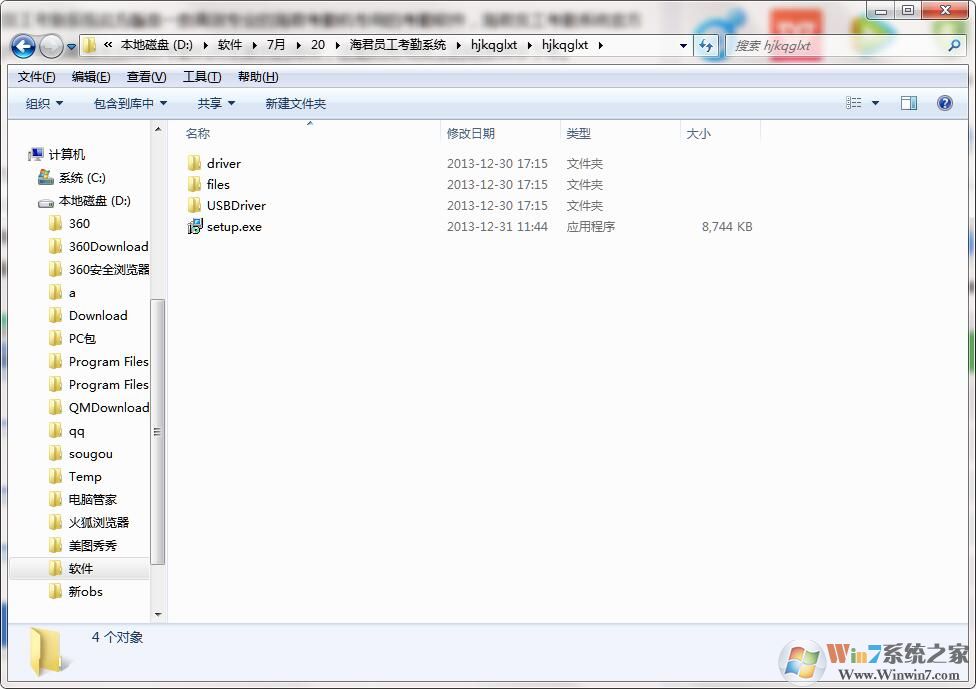Click the refresh button beside address bar

tap(706, 45)
